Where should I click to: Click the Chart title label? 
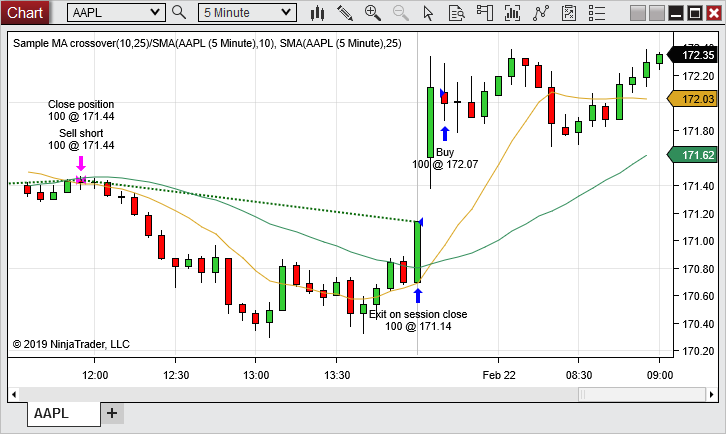pyautogui.click(x=26, y=13)
